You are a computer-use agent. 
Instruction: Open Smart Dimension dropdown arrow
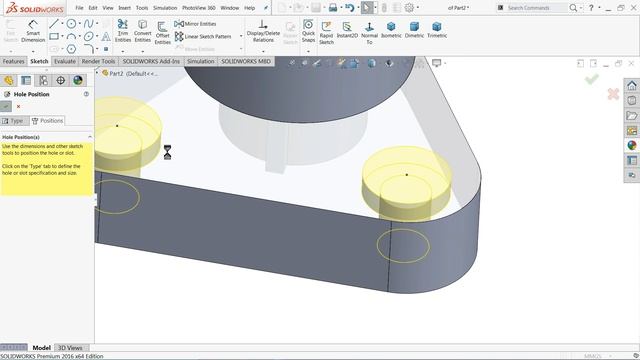(x=33, y=51)
